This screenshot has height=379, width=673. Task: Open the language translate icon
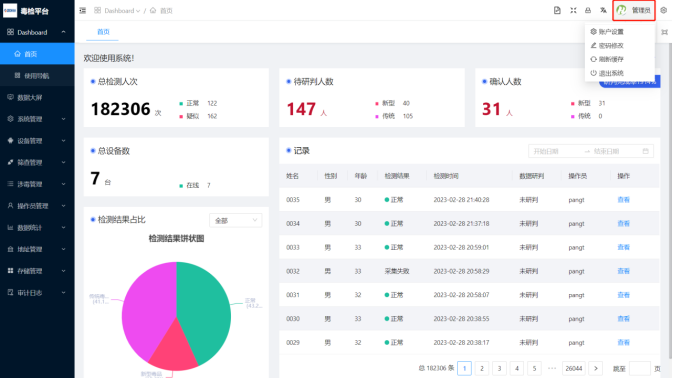pyautogui.click(x=603, y=10)
